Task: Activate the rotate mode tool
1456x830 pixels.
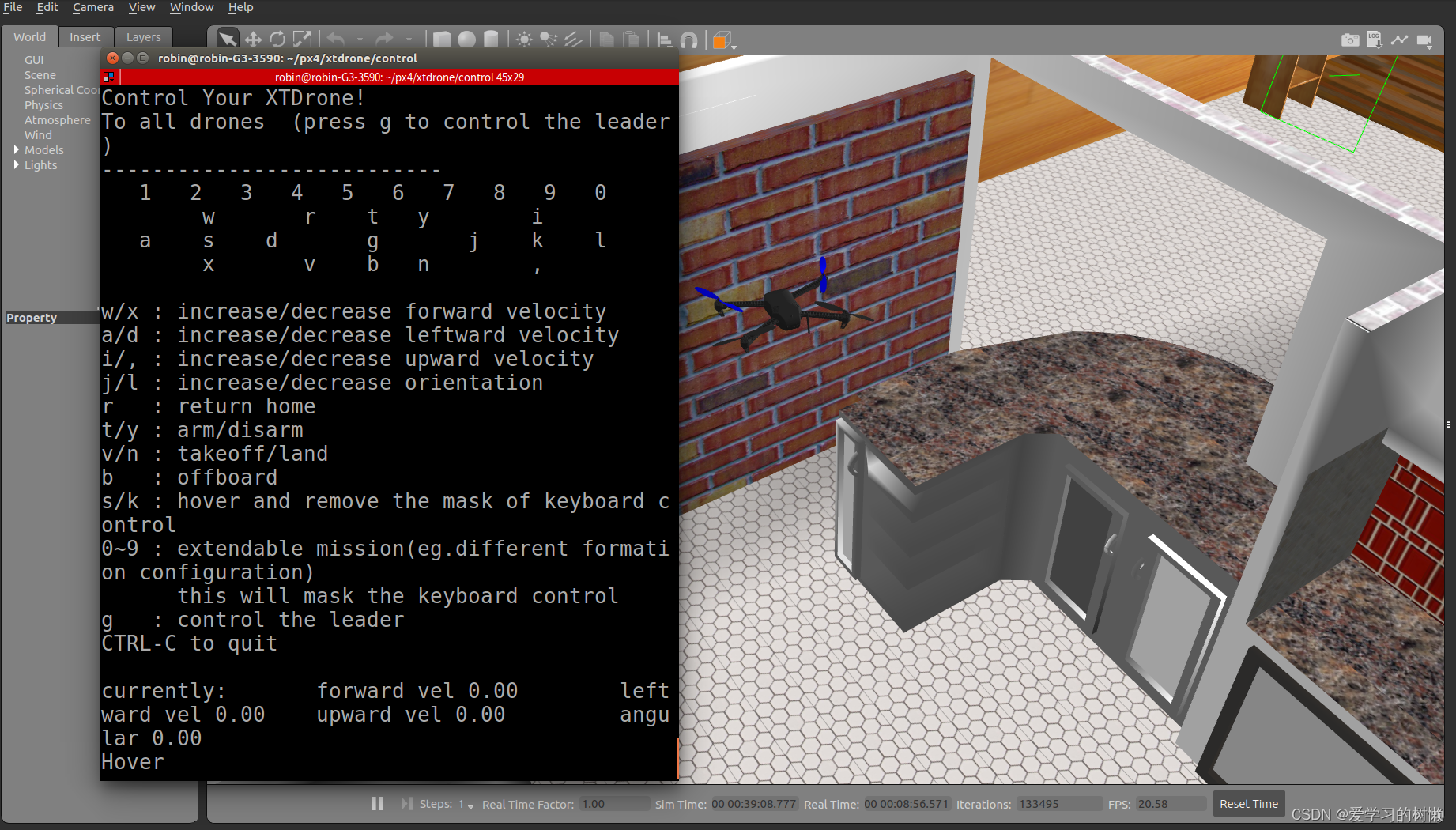Action: [277, 39]
